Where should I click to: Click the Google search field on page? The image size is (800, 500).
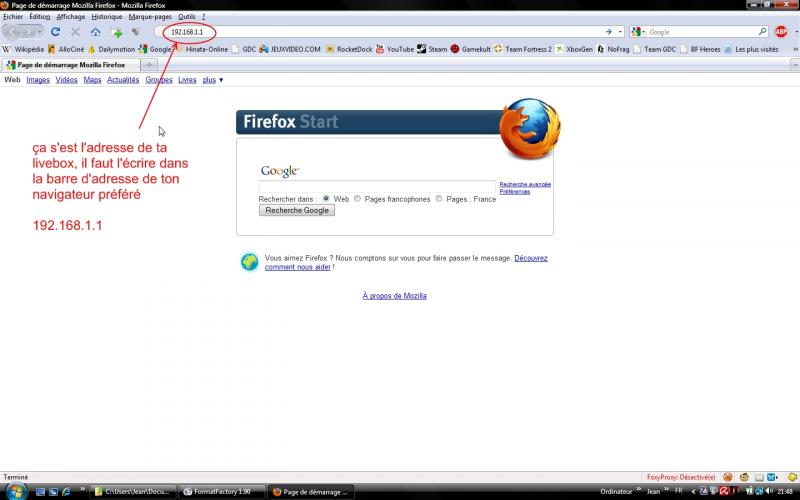tap(377, 186)
